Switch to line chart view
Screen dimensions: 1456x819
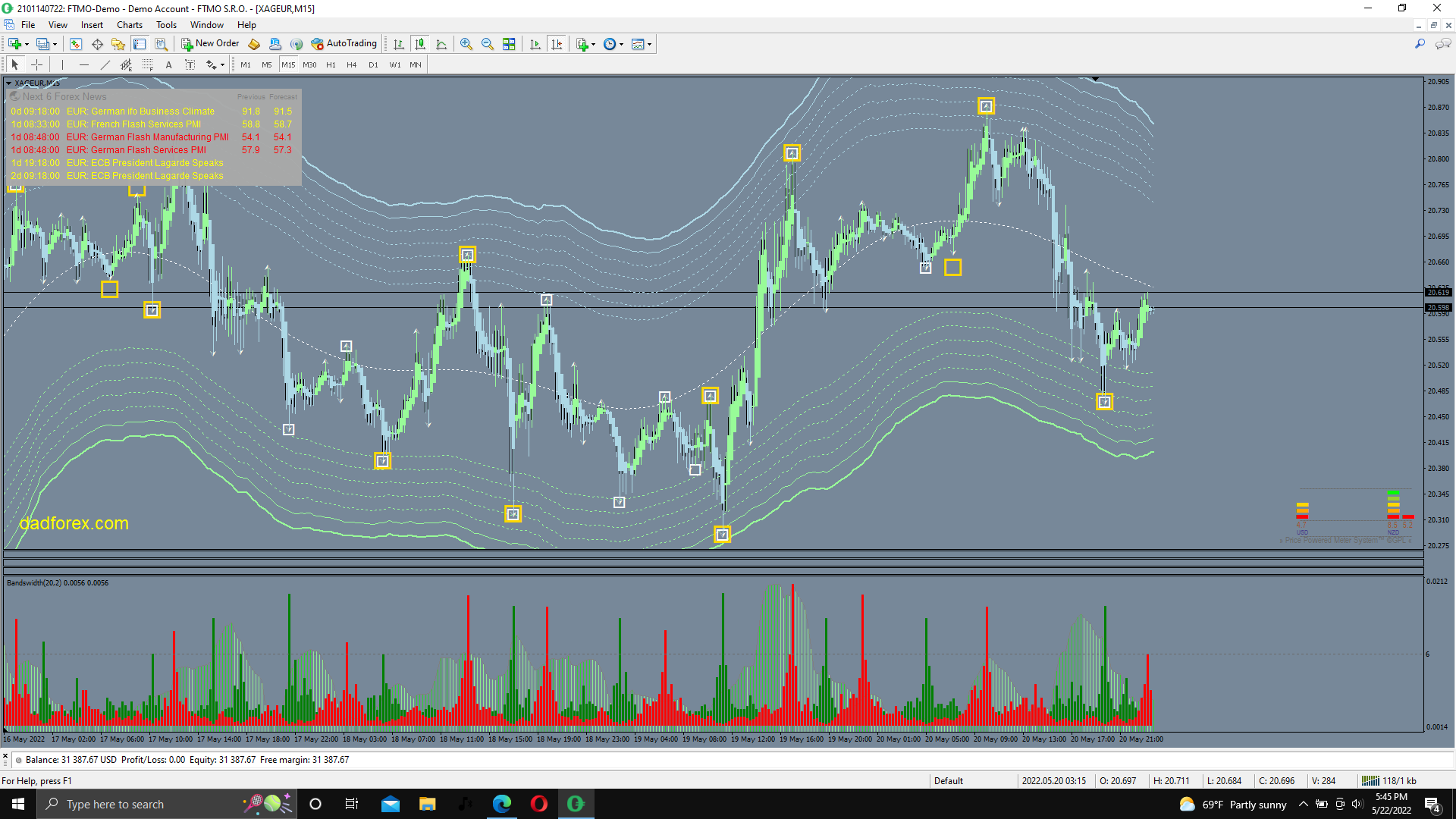pyautogui.click(x=441, y=44)
